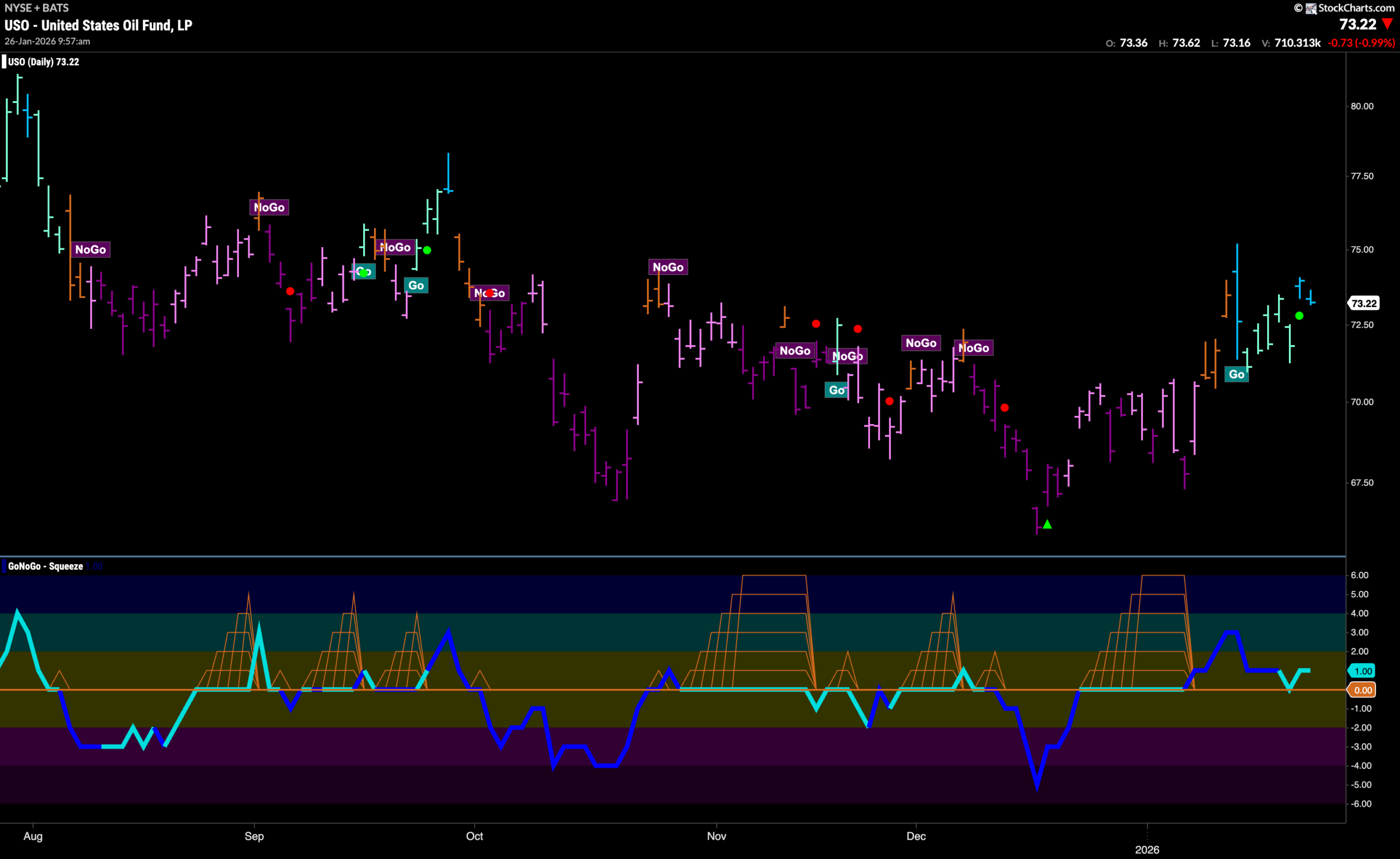The width and height of the screenshot is (1400, 859).
Task: Click the Go label in late September
Action: [416, 285]
